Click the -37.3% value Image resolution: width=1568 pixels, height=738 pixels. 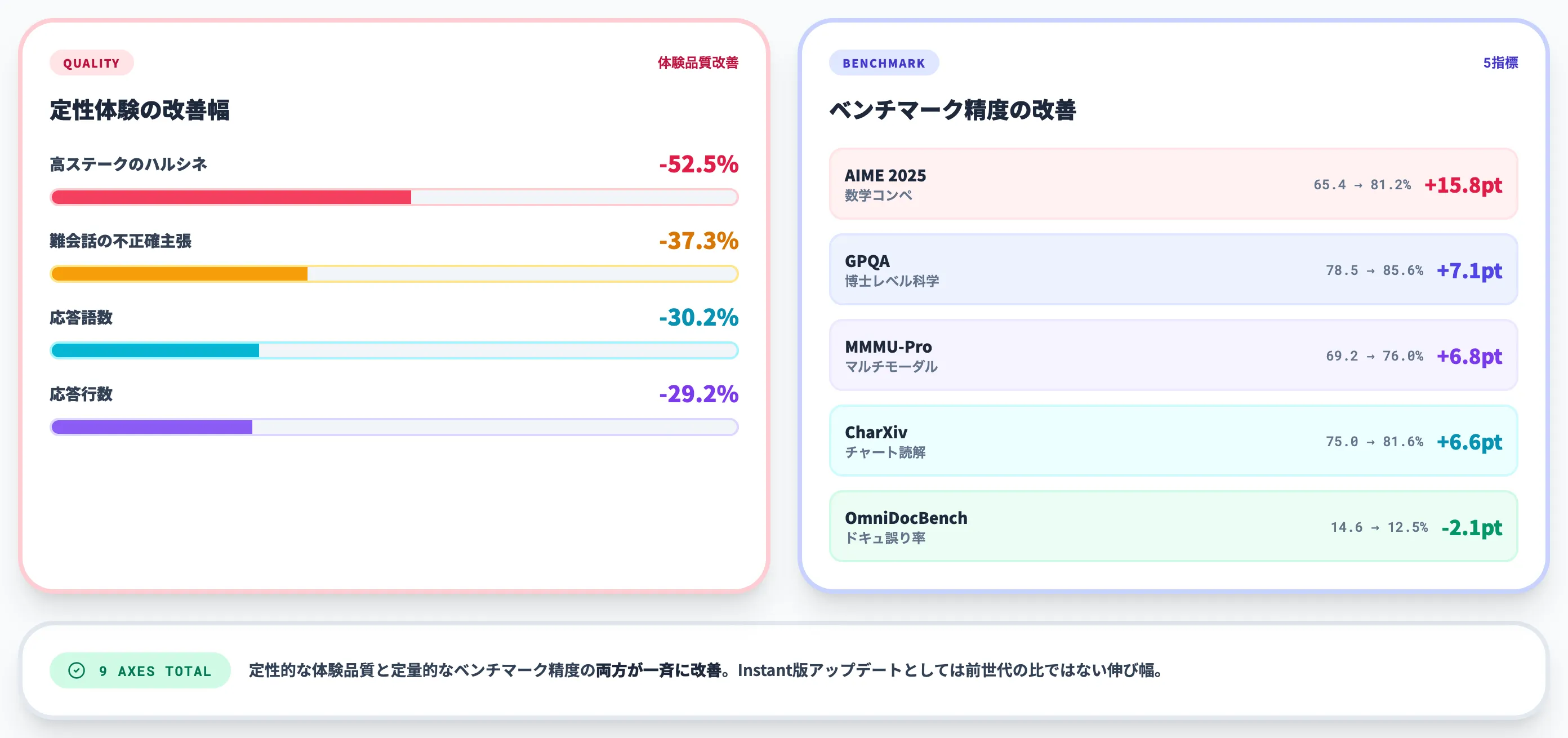[x=698, y=241]
